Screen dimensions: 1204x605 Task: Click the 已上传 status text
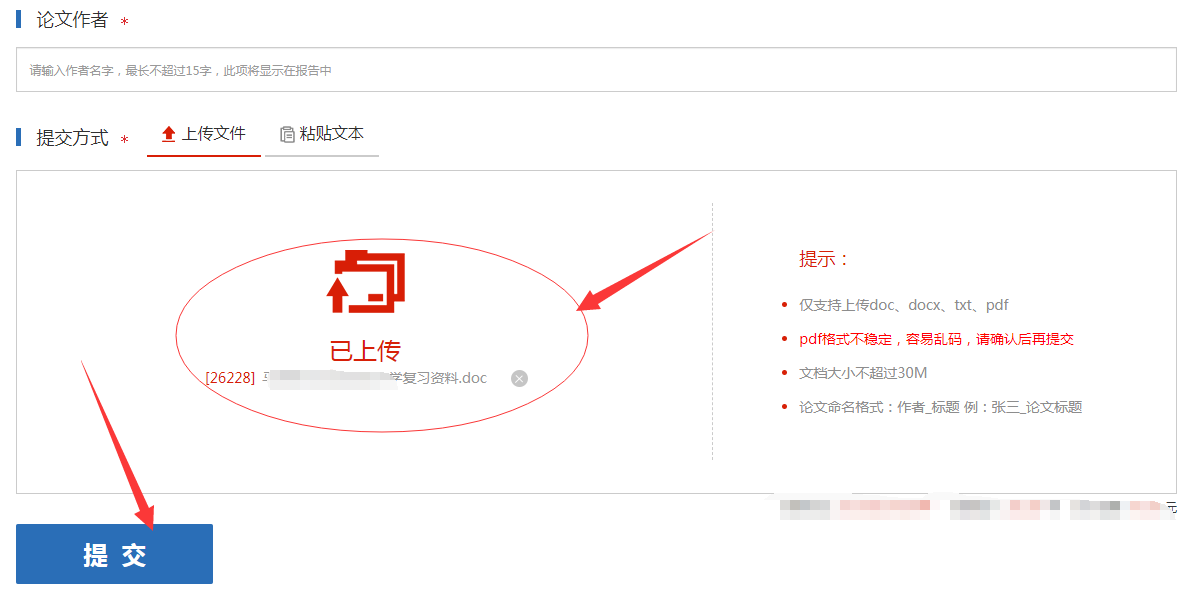pyautogui.click(x=365, y=351)
